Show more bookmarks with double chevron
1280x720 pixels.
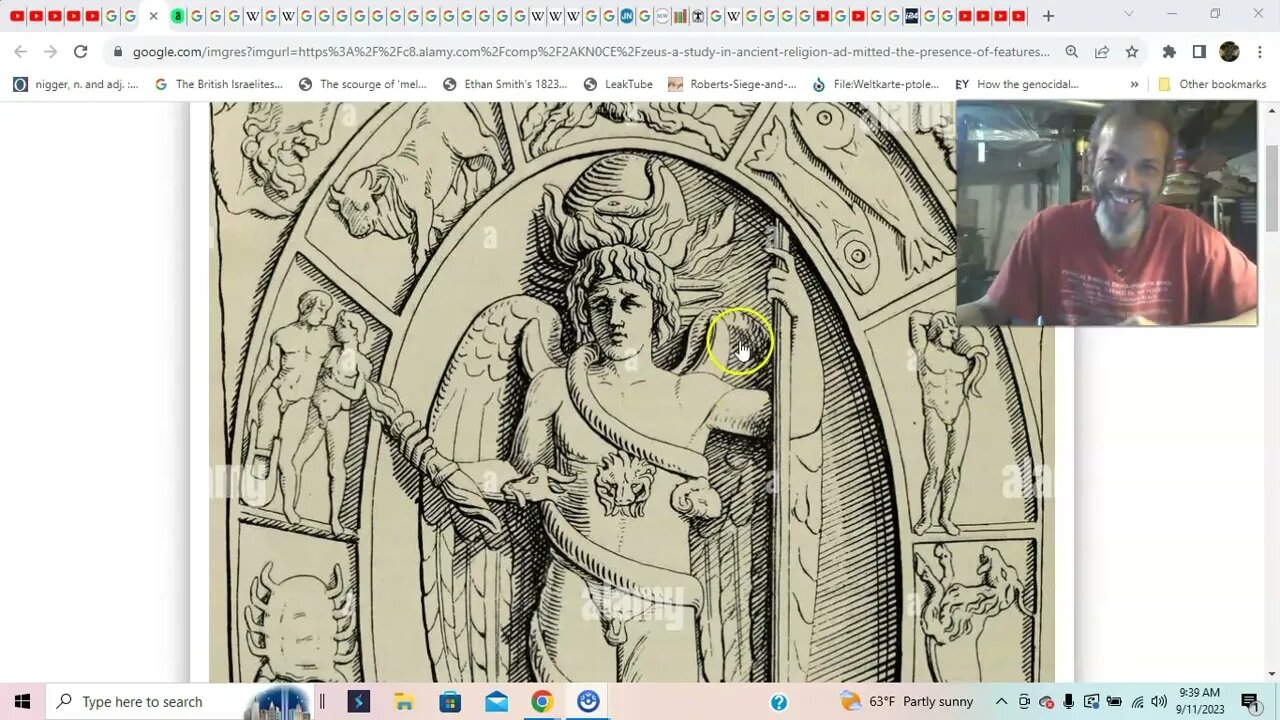1134,84
